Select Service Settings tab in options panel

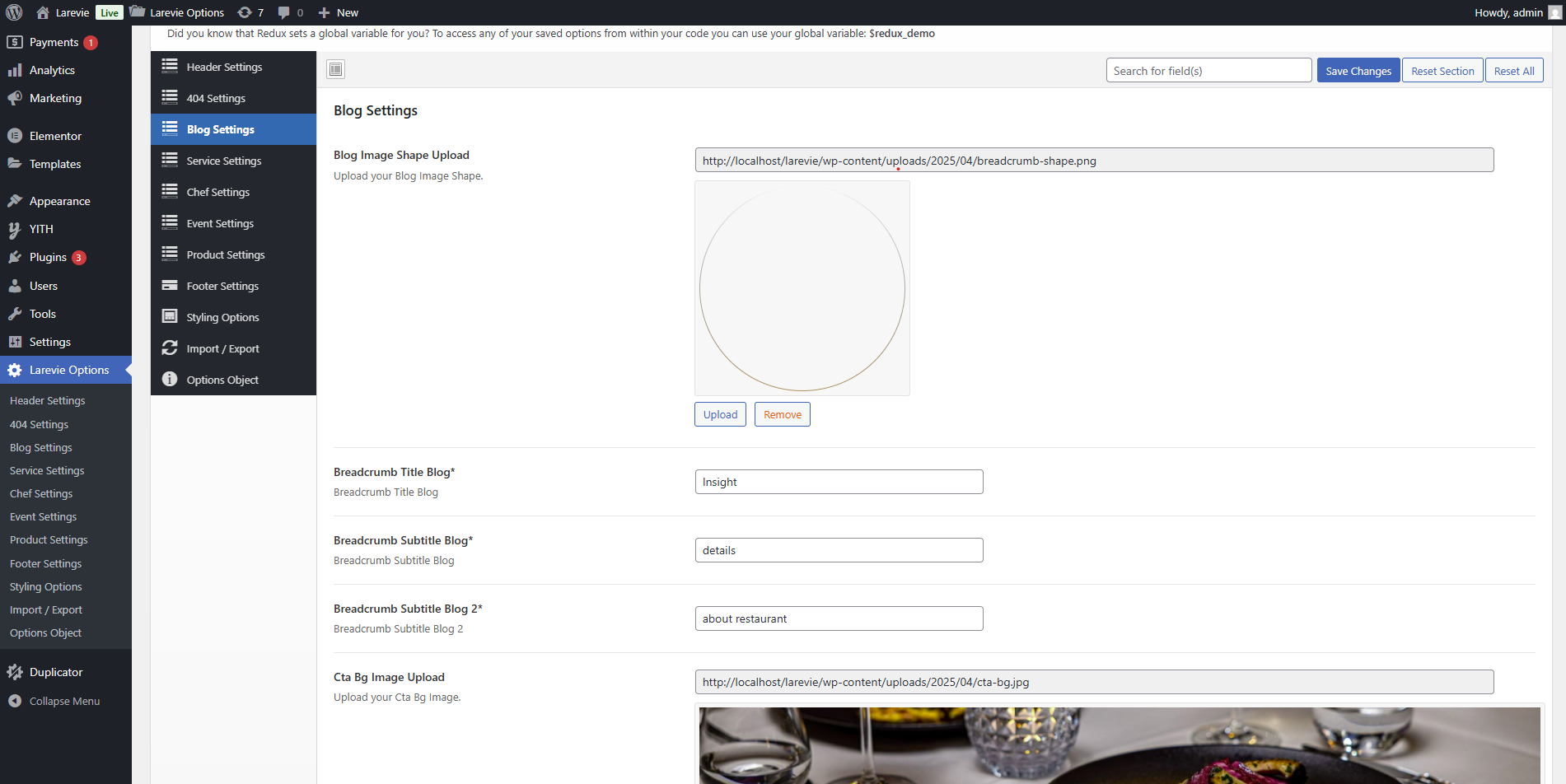[234, 161]
